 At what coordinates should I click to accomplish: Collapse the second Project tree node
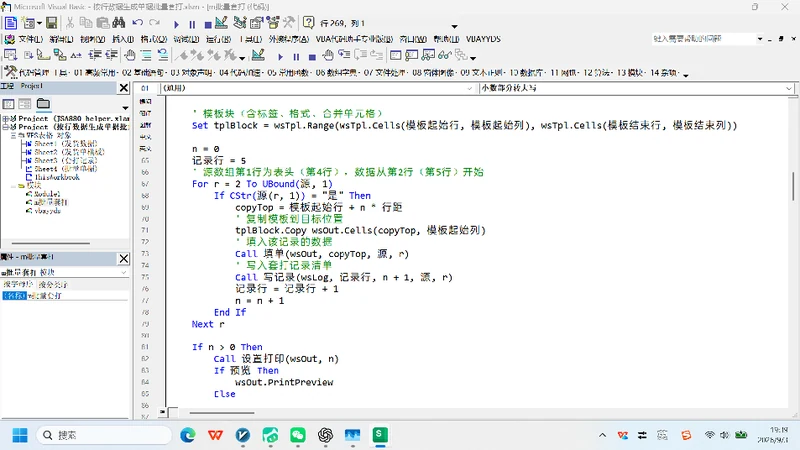pos(6,127)
